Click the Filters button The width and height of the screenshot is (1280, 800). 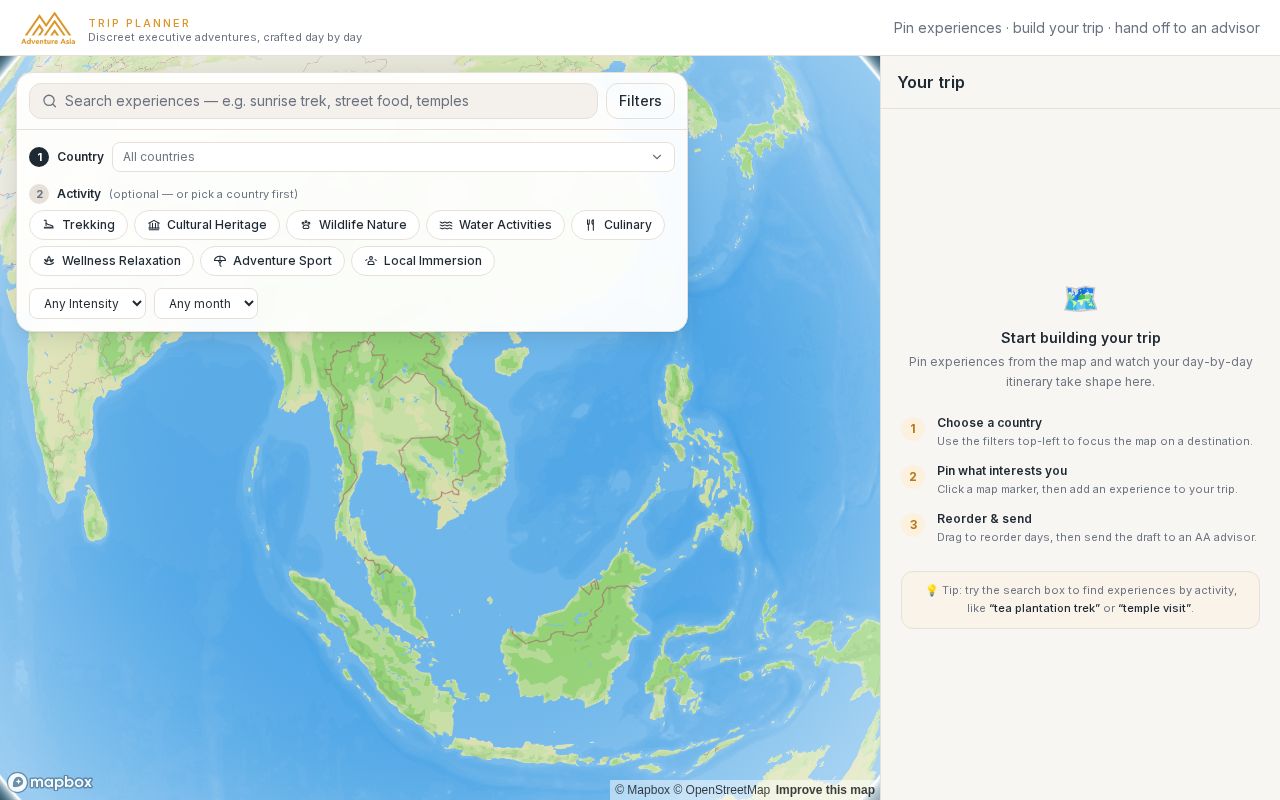(x=640, y=101)
